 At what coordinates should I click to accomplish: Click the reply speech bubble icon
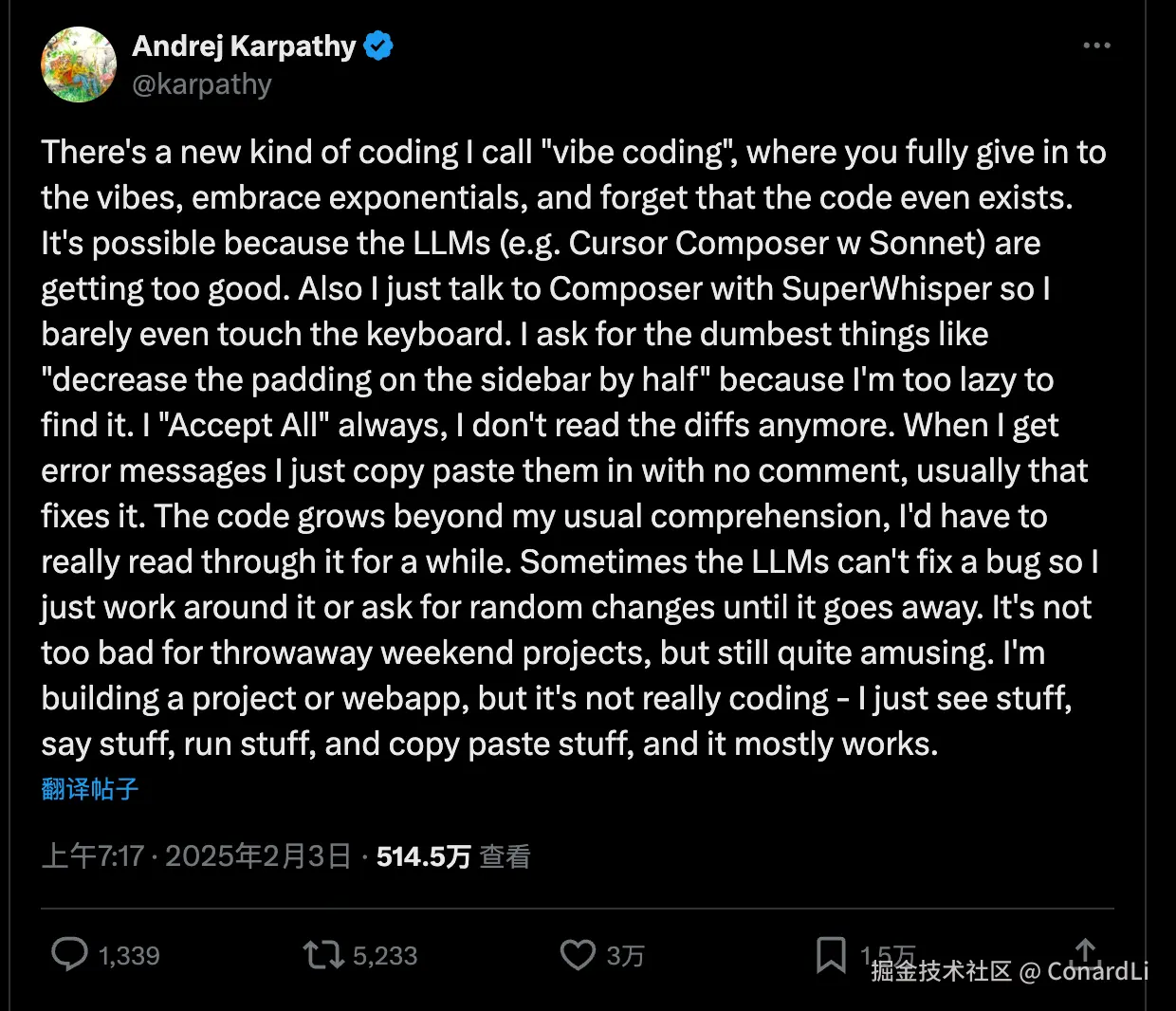pos(69,954)
